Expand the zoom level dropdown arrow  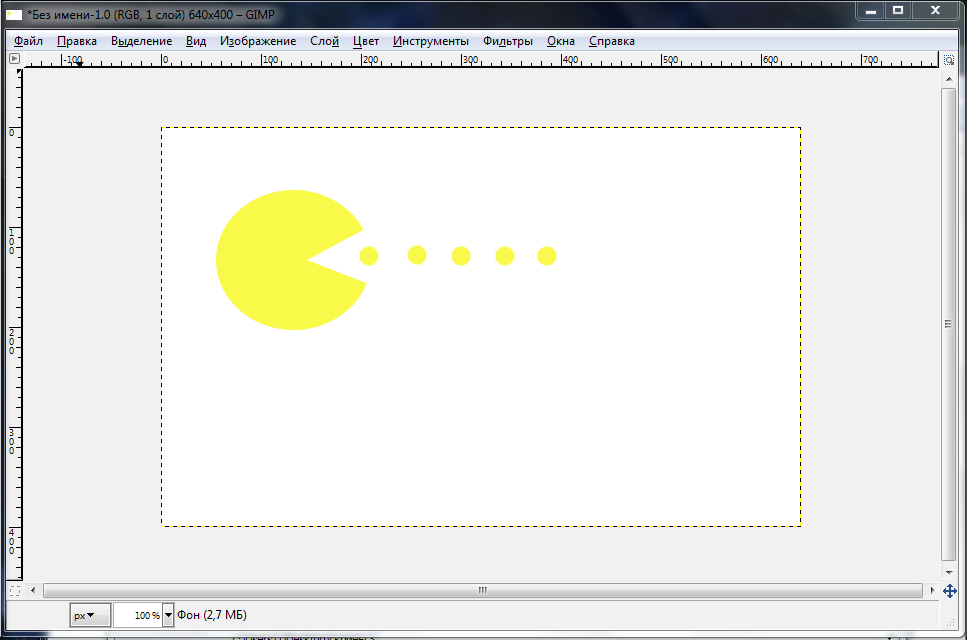(168, 615)
